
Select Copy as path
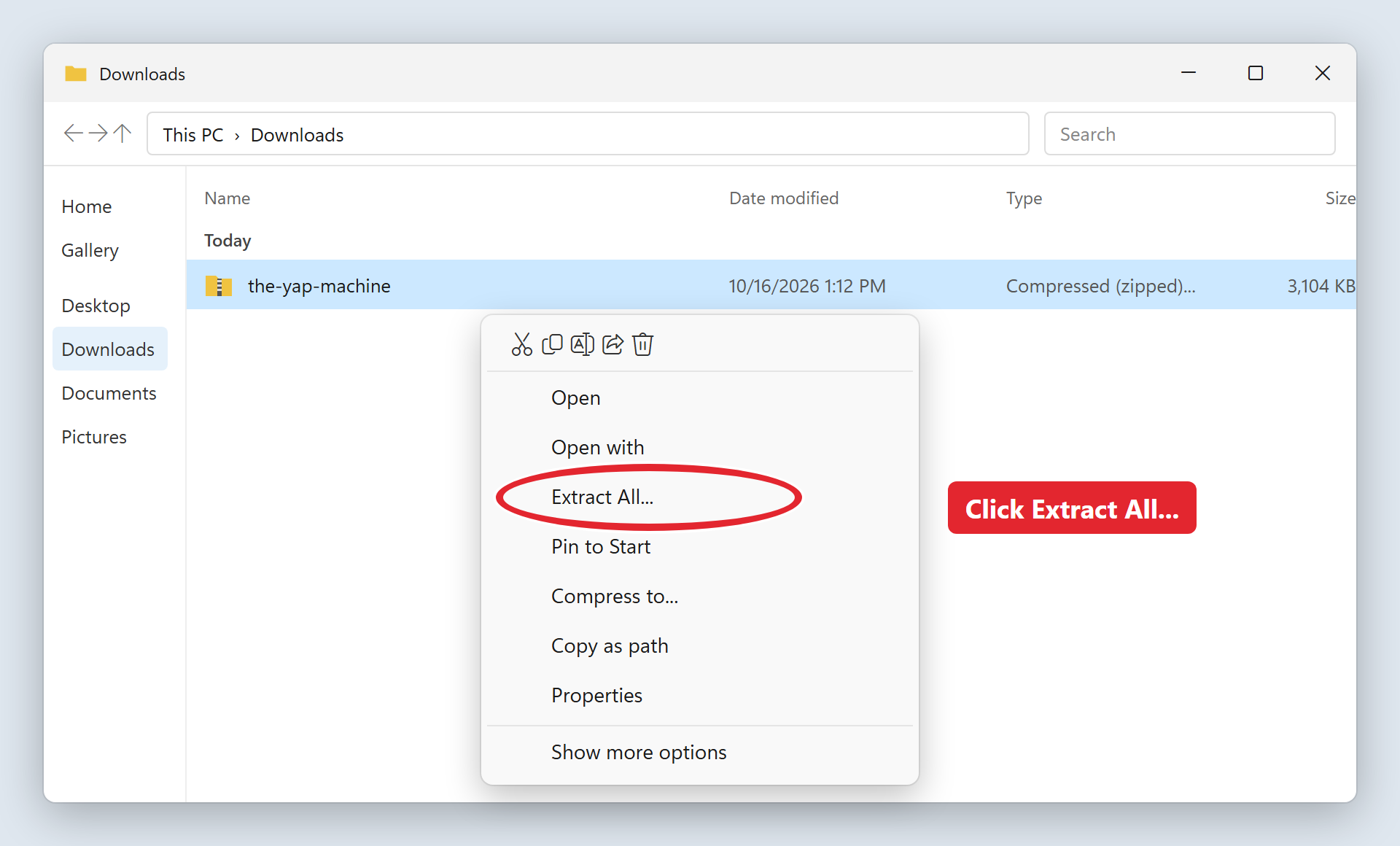tap(699, 645)
